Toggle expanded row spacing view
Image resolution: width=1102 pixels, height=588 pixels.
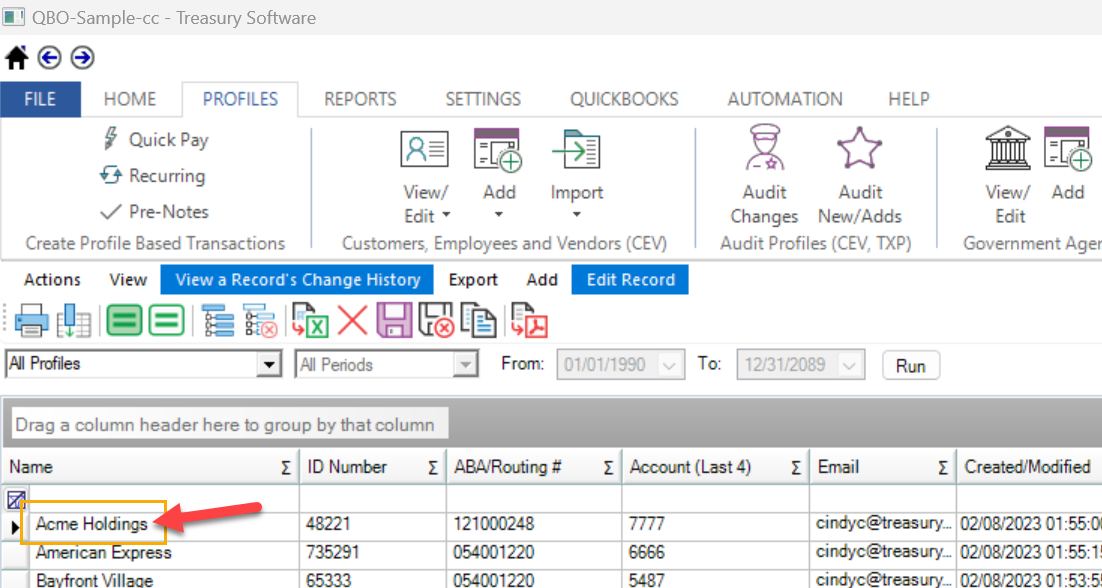(124, 320)
